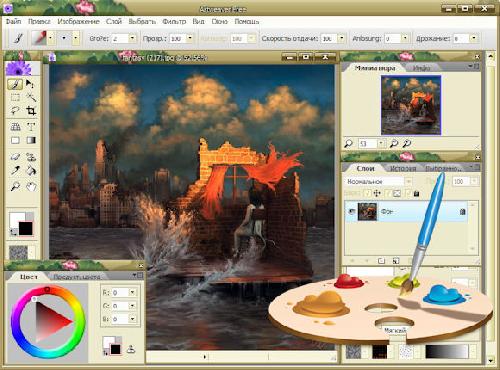
Task: Switch to the История tab
Action: click(x=403, y=168)
